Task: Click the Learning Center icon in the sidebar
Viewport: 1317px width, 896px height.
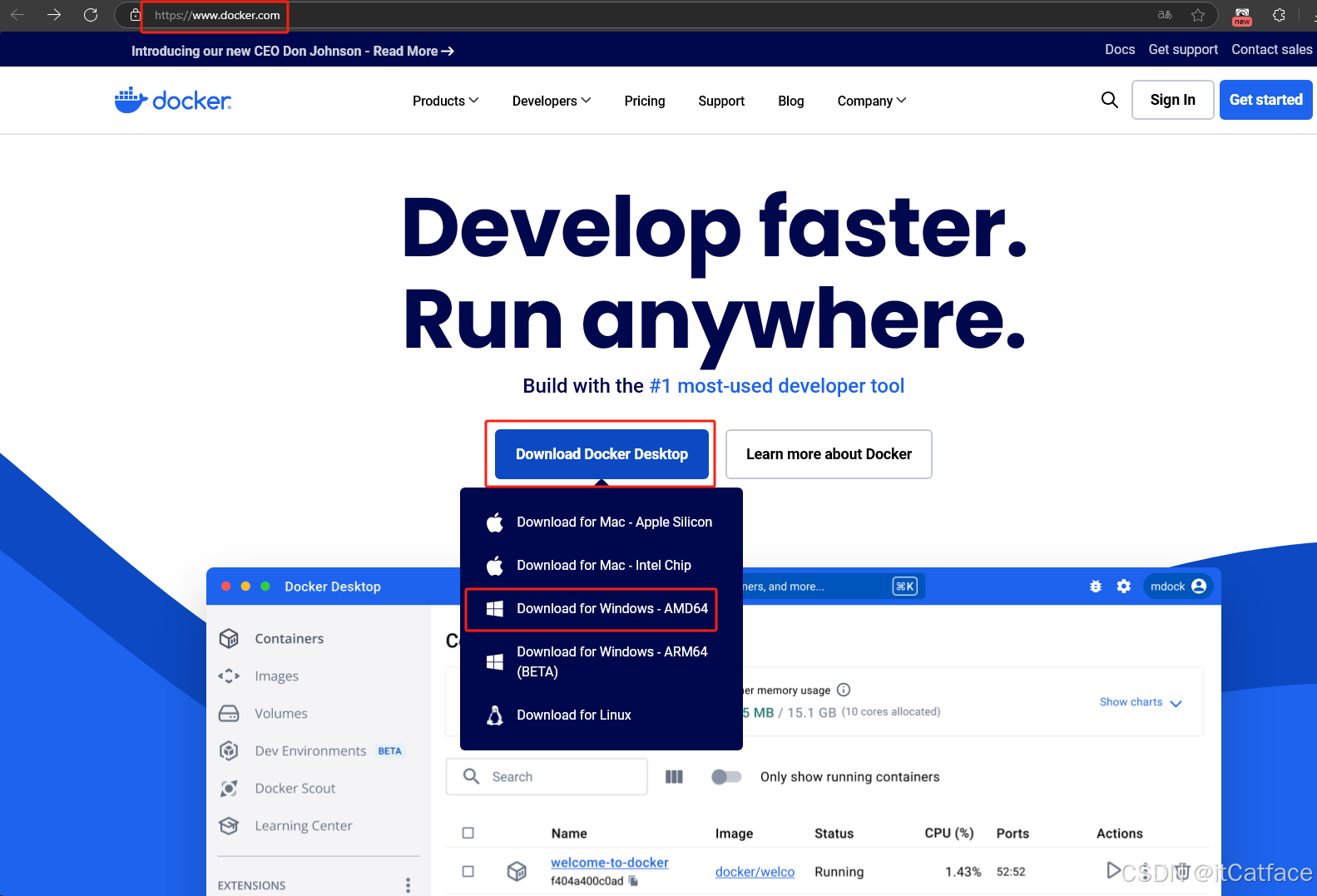Action: [x=229, y=825]
